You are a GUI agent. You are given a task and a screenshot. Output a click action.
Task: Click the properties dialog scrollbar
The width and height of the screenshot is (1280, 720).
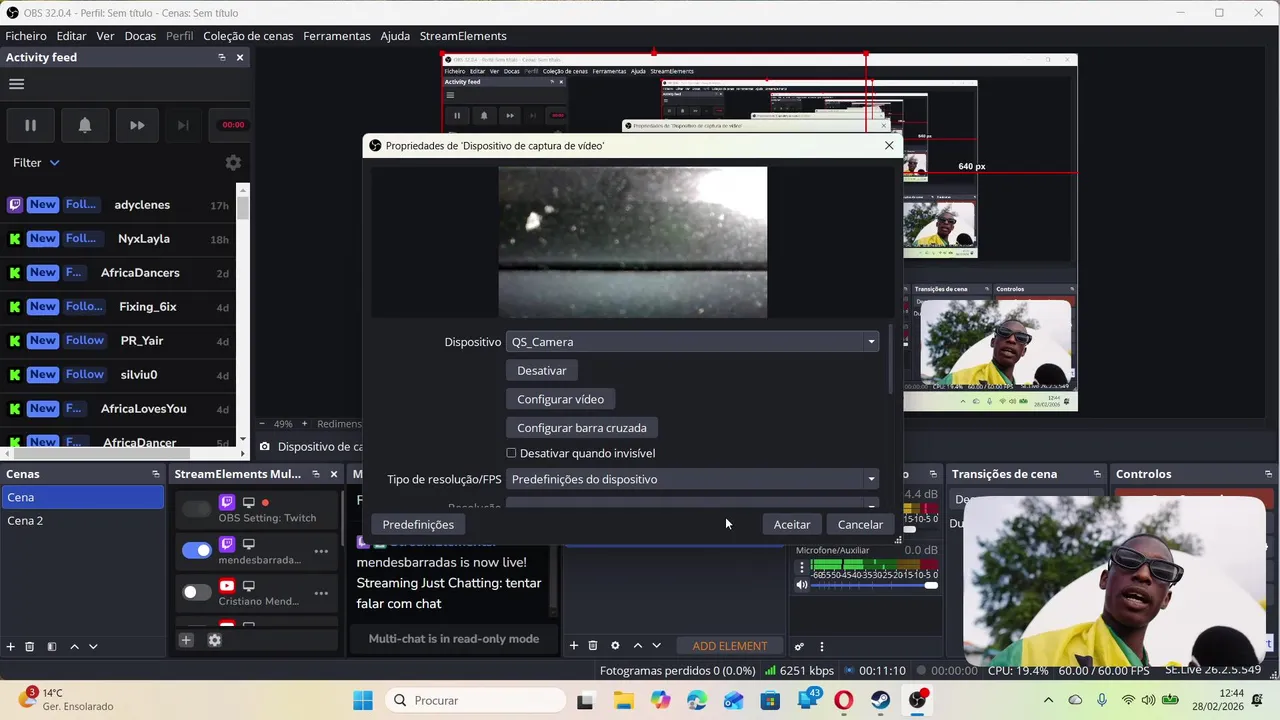[890, 360]
